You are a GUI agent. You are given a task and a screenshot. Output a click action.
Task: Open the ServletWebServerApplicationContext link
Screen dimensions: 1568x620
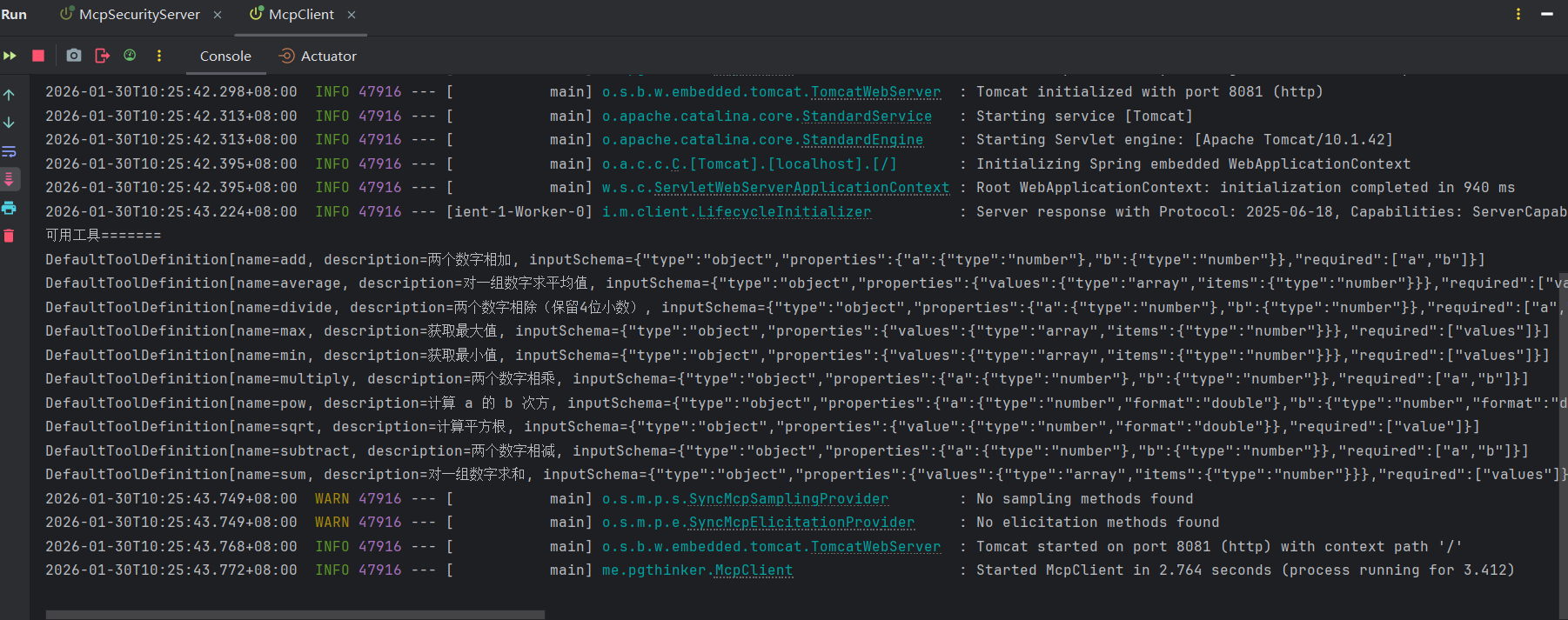click(x=801, y=188)
